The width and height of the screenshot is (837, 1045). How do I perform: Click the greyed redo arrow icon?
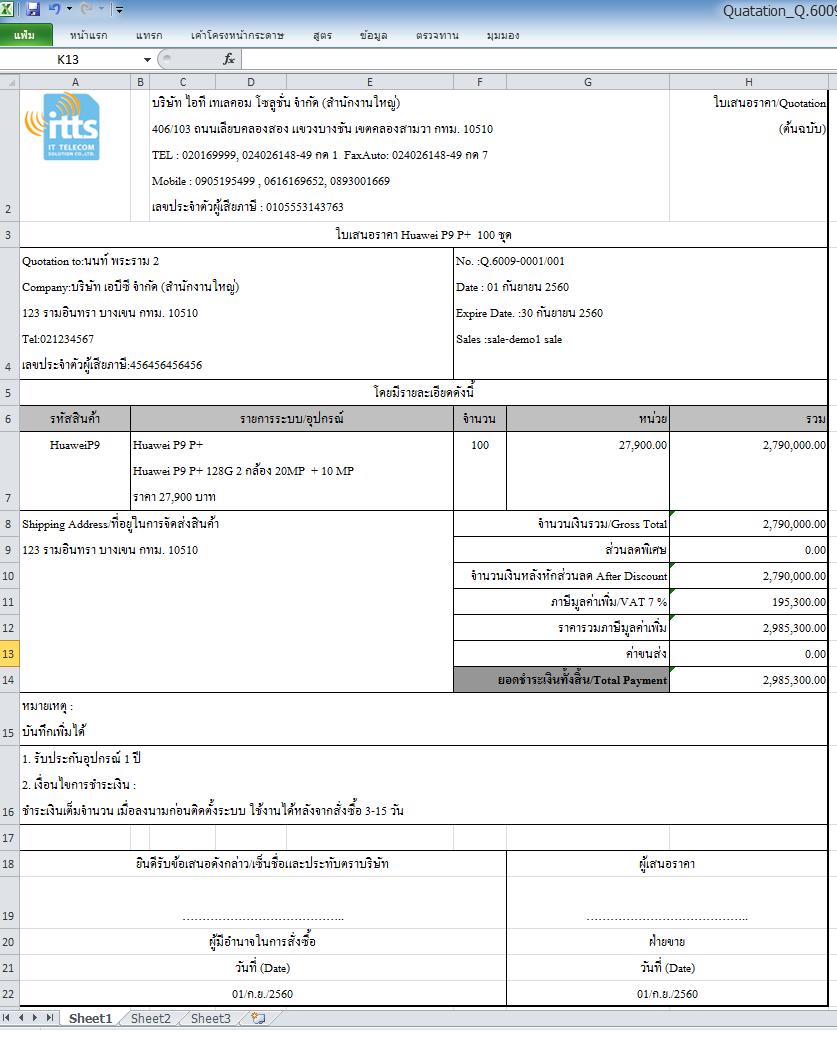86,9
